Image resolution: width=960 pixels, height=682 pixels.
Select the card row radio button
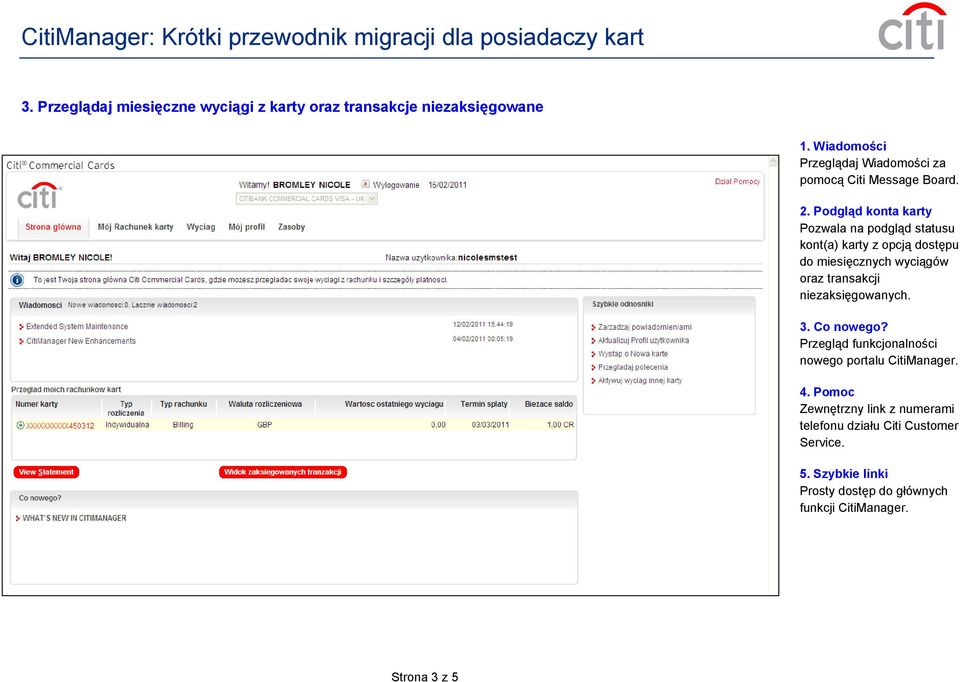coord(20,425)
